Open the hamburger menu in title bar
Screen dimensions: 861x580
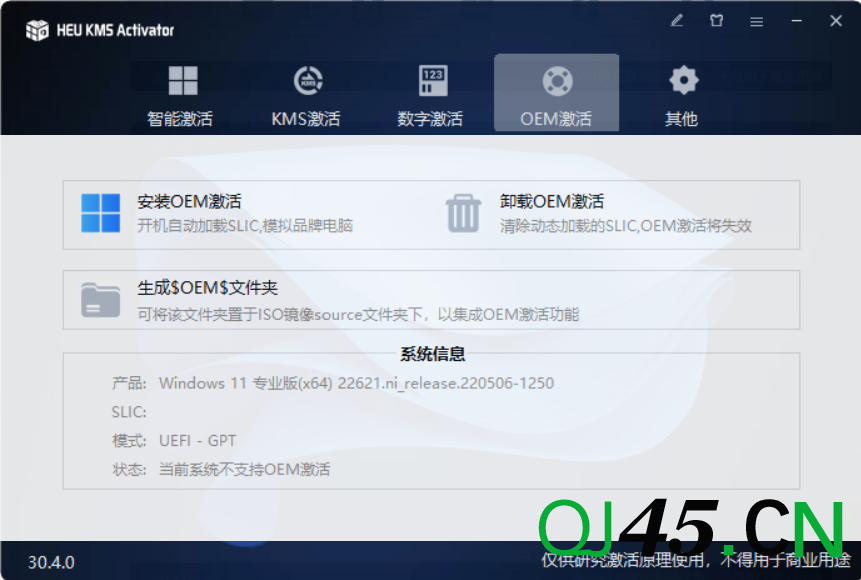click(x=757, y=21)
